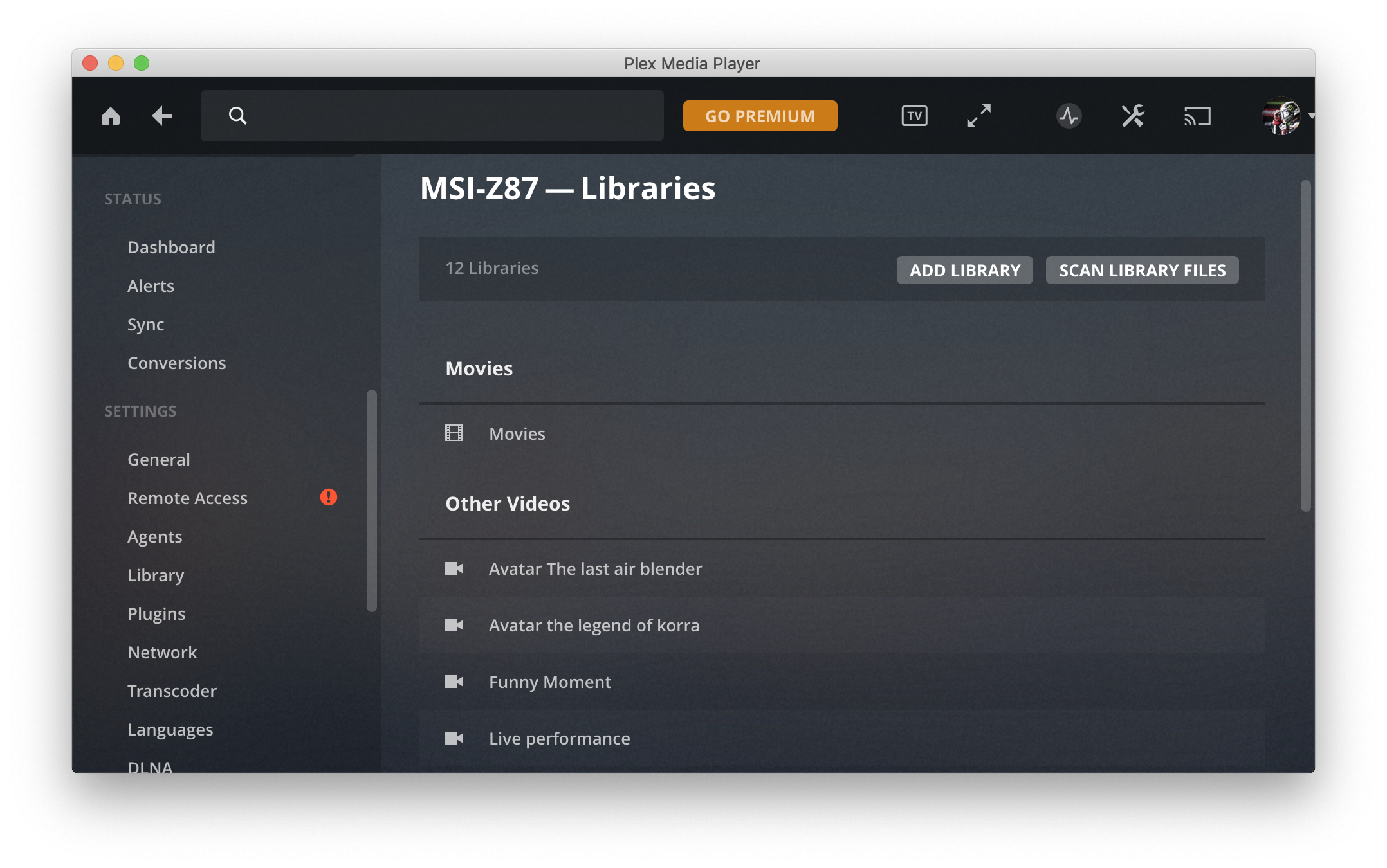Click the Other Videos section heading
The height and width of the screenshot is (868, 1387).
508,503
